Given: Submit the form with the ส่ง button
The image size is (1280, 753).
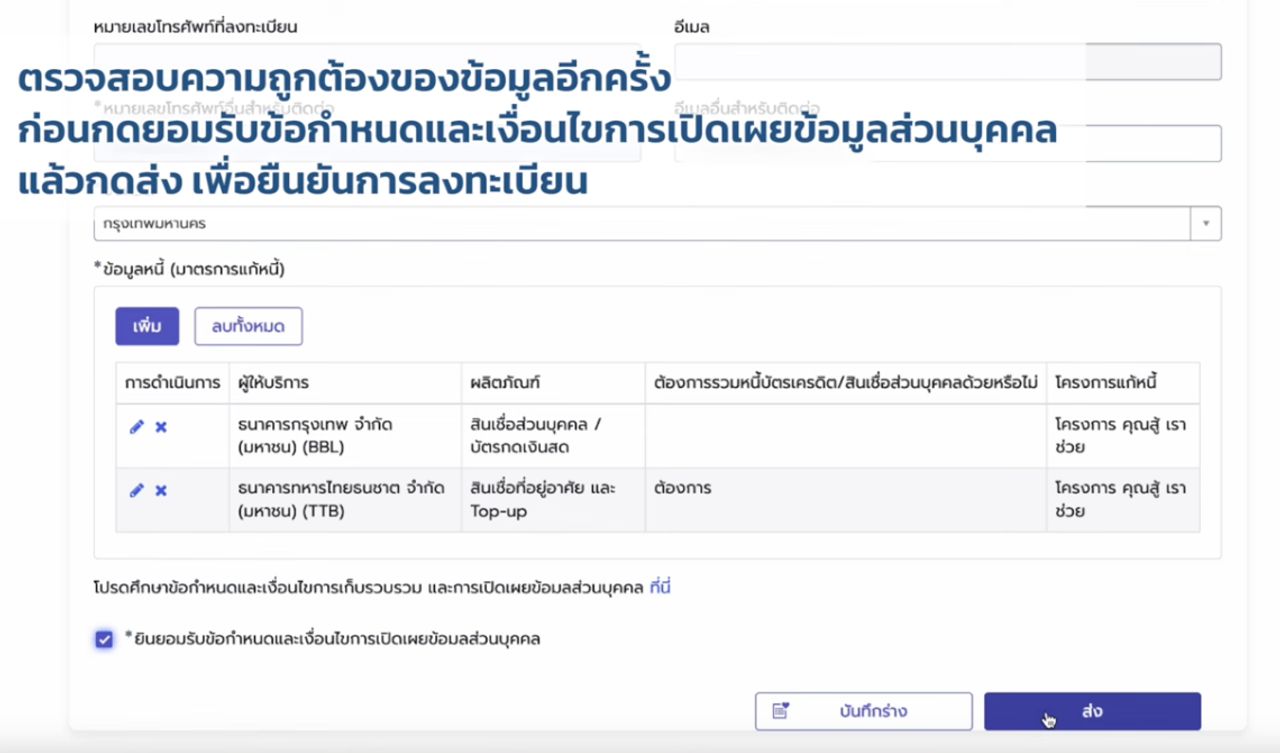Looking at the screenshot, I should coord(1092,711).
